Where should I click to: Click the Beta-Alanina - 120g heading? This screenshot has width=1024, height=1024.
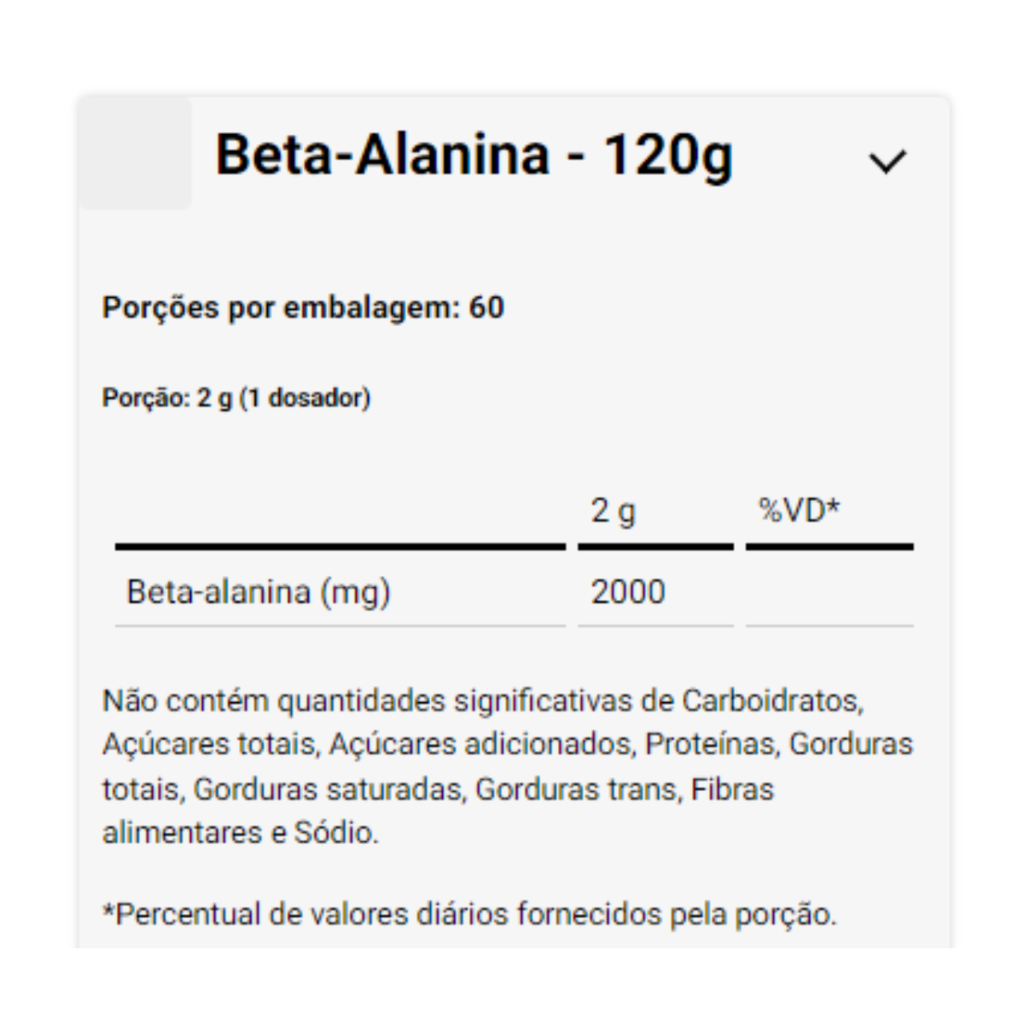pyautogui.click(x=474, y=155)
